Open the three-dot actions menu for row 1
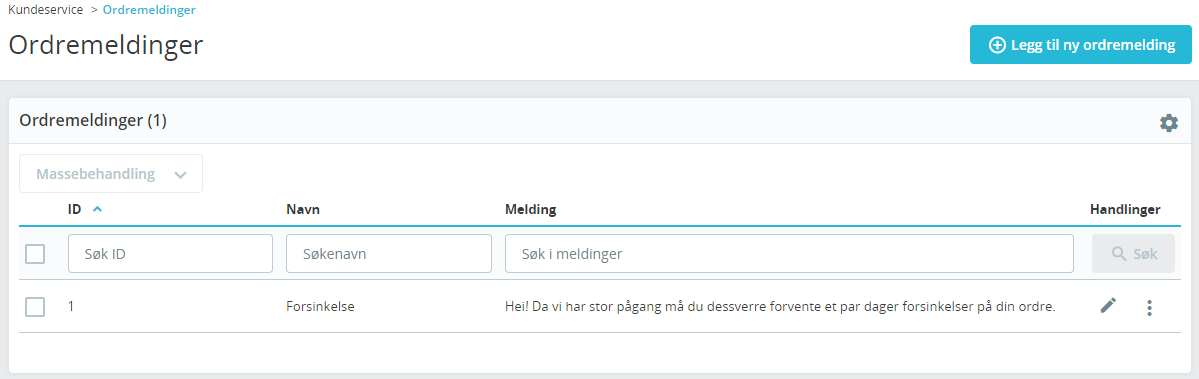Screen dimensions: 1199x379 1149,308
